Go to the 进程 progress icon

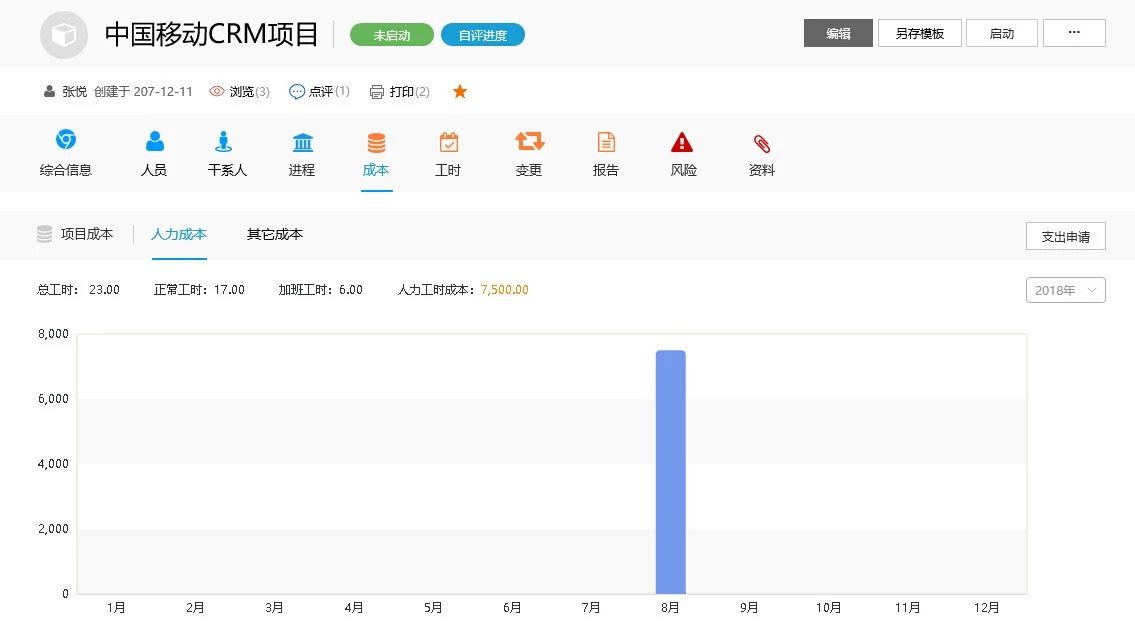[302, 141]
